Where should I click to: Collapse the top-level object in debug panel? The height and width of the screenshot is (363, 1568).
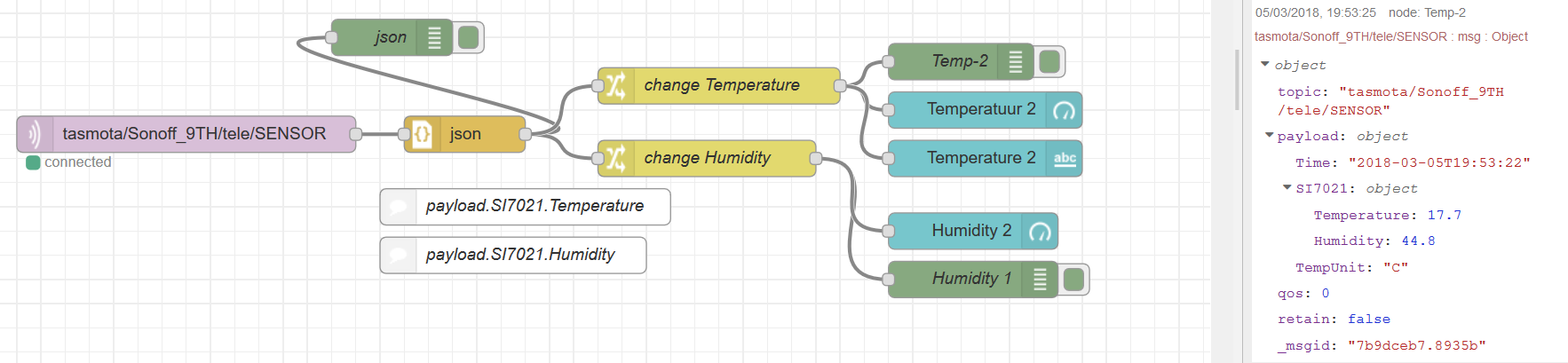pos(1264,65)
